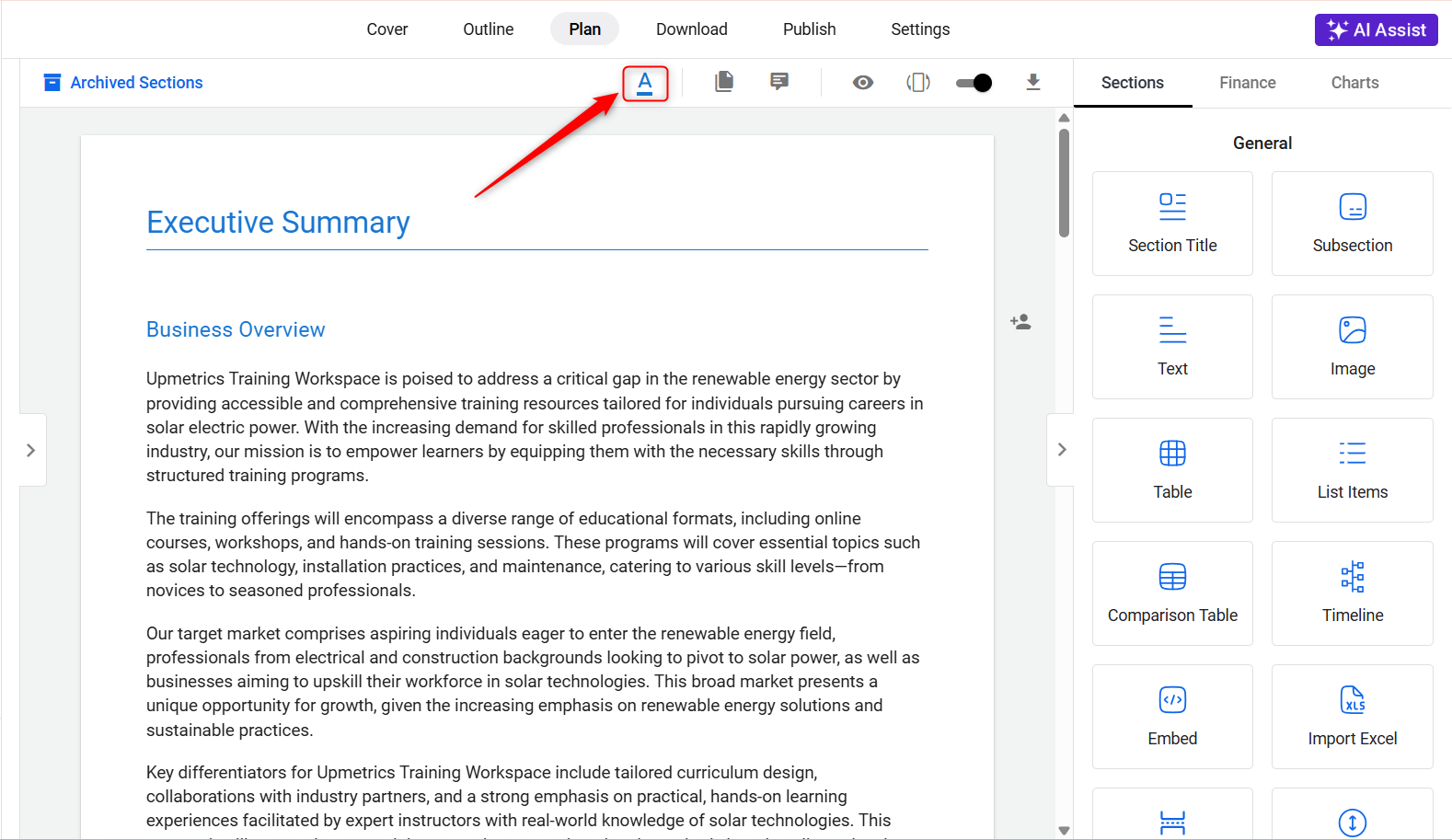The image size is (1452, 840).
Task: Choose the Import Excel block
Action: click(1353, 717)
